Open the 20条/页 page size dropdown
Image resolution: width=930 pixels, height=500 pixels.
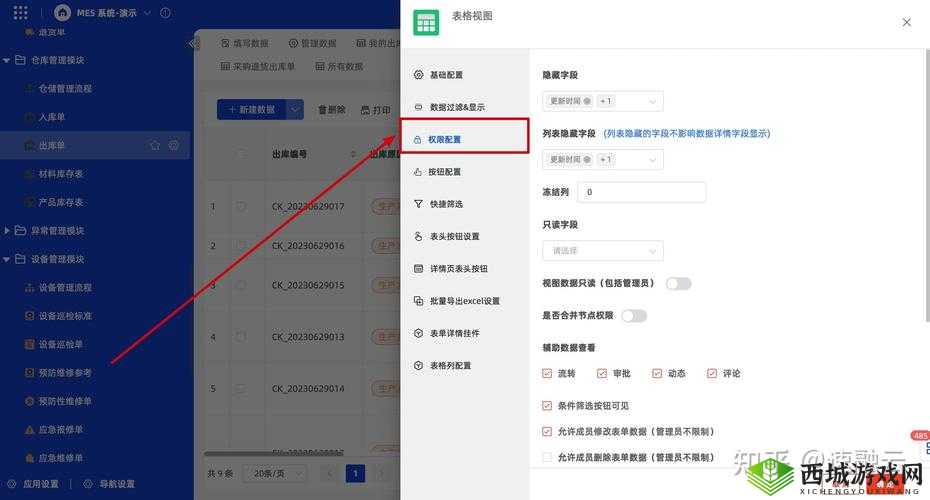[276, 474]
